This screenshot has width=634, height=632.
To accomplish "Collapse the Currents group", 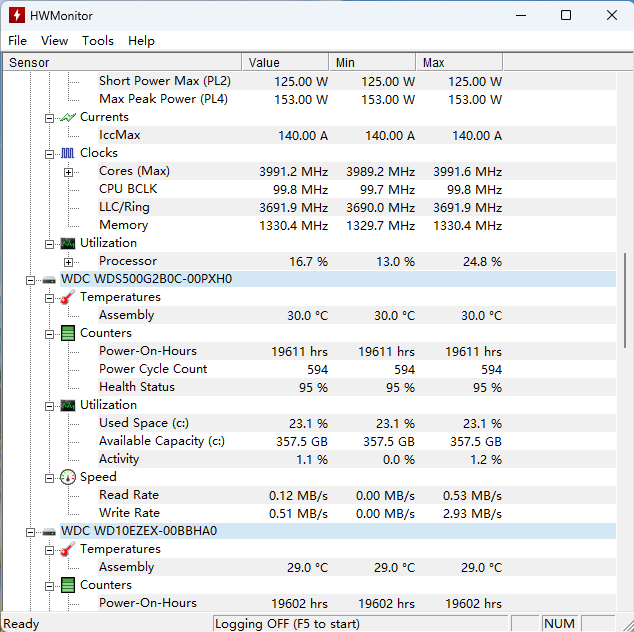I will tap(49, 118).
